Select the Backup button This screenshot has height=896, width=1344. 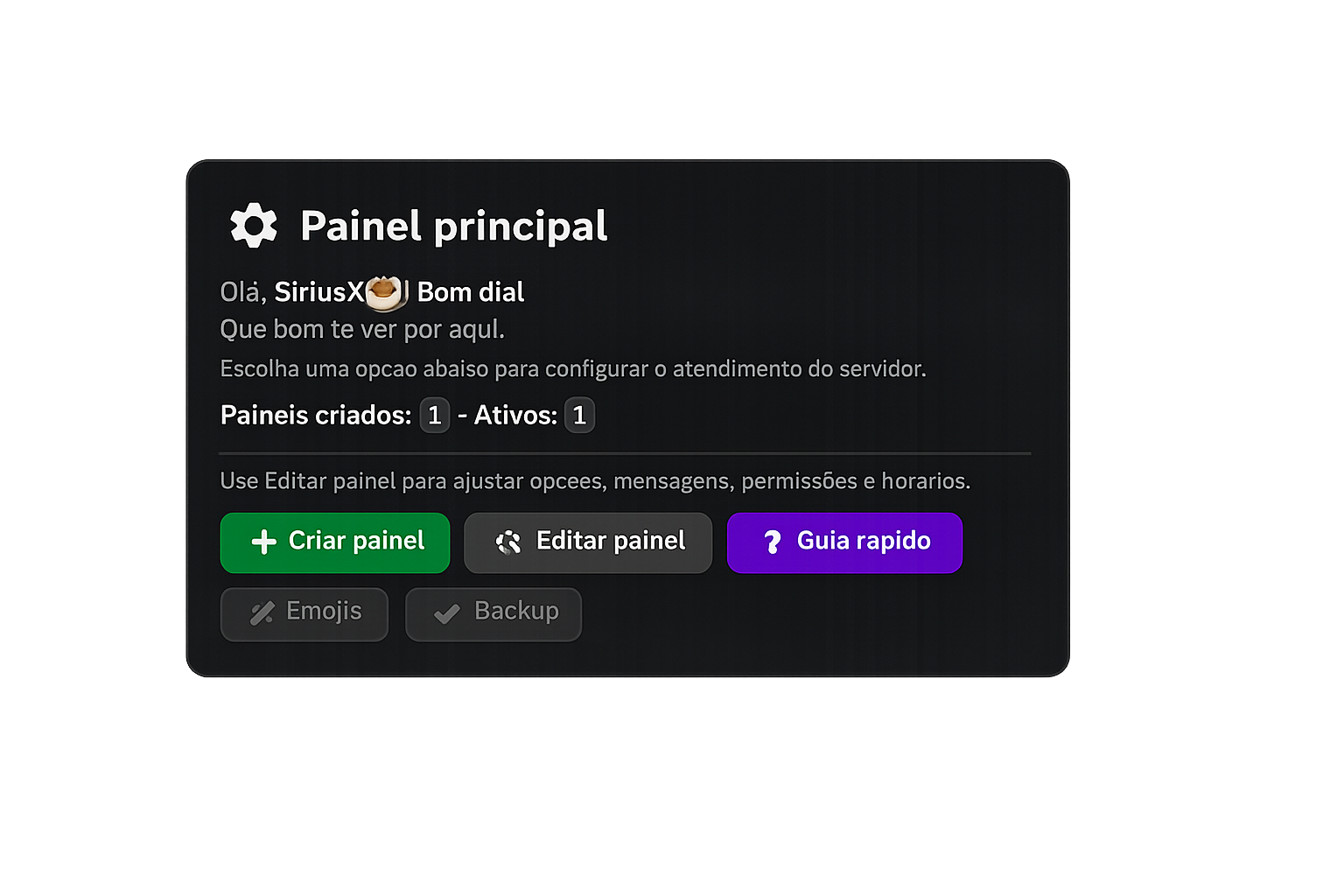[493, 613]
